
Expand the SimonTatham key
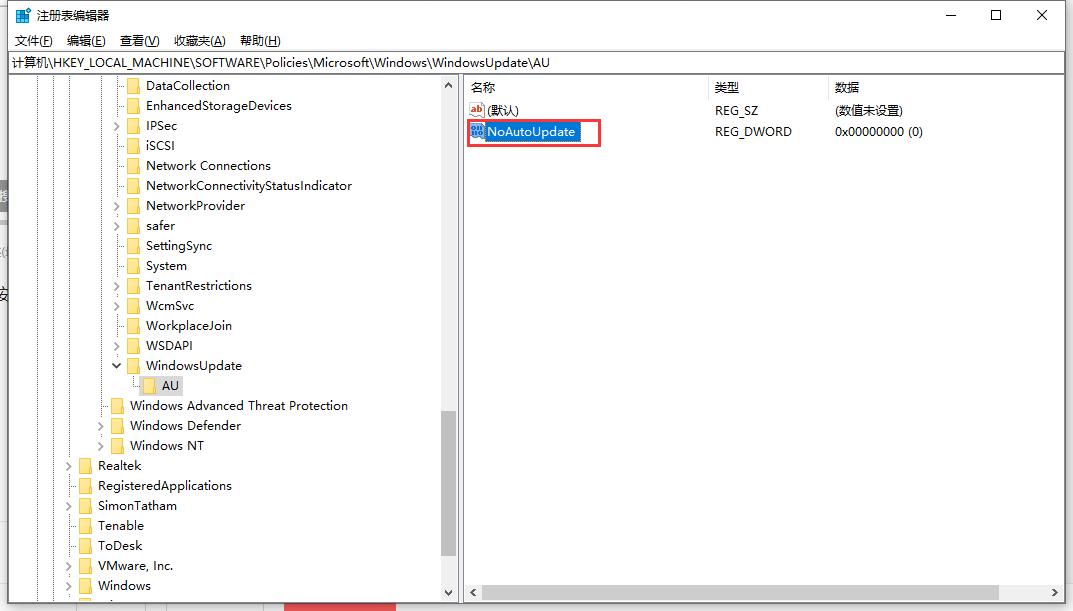tap(68, 506)
